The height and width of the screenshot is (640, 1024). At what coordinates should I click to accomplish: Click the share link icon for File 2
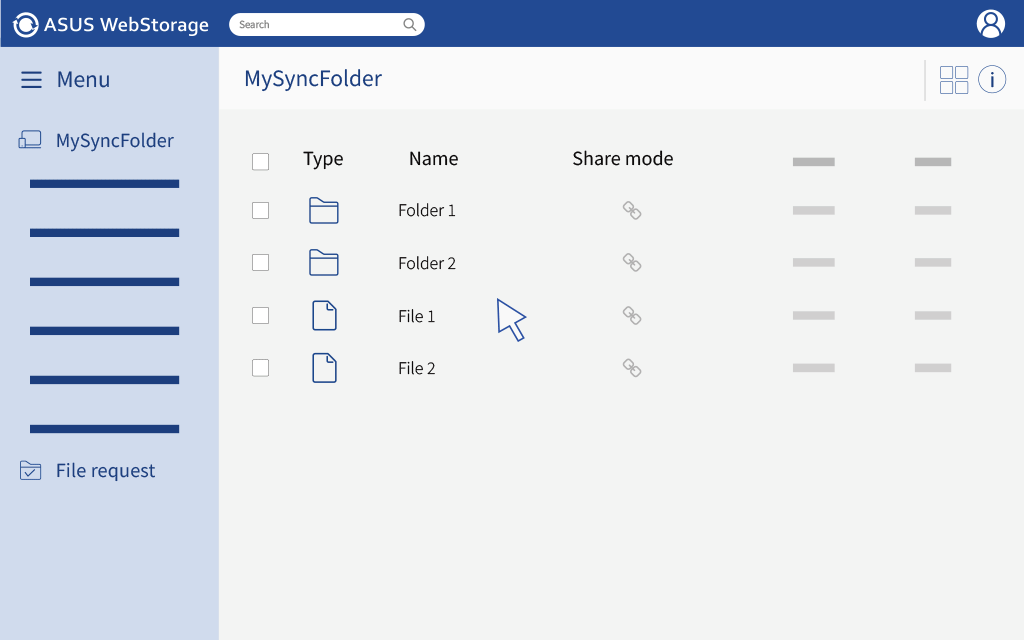pyautogui.click(x=632, y=368)
